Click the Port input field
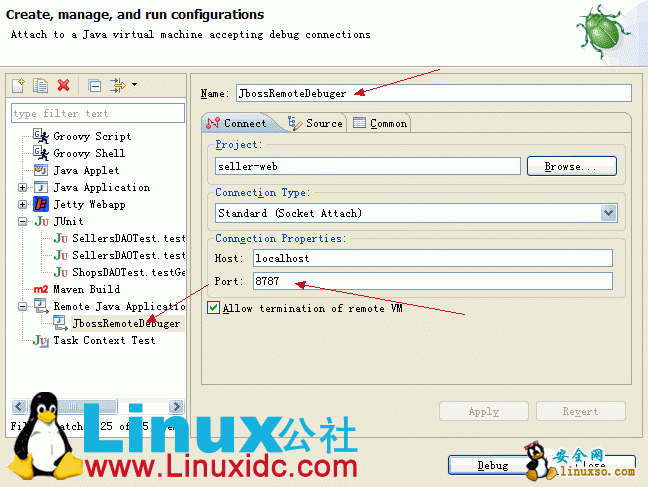This screenshot has width=648, height=487. (431, 281)
